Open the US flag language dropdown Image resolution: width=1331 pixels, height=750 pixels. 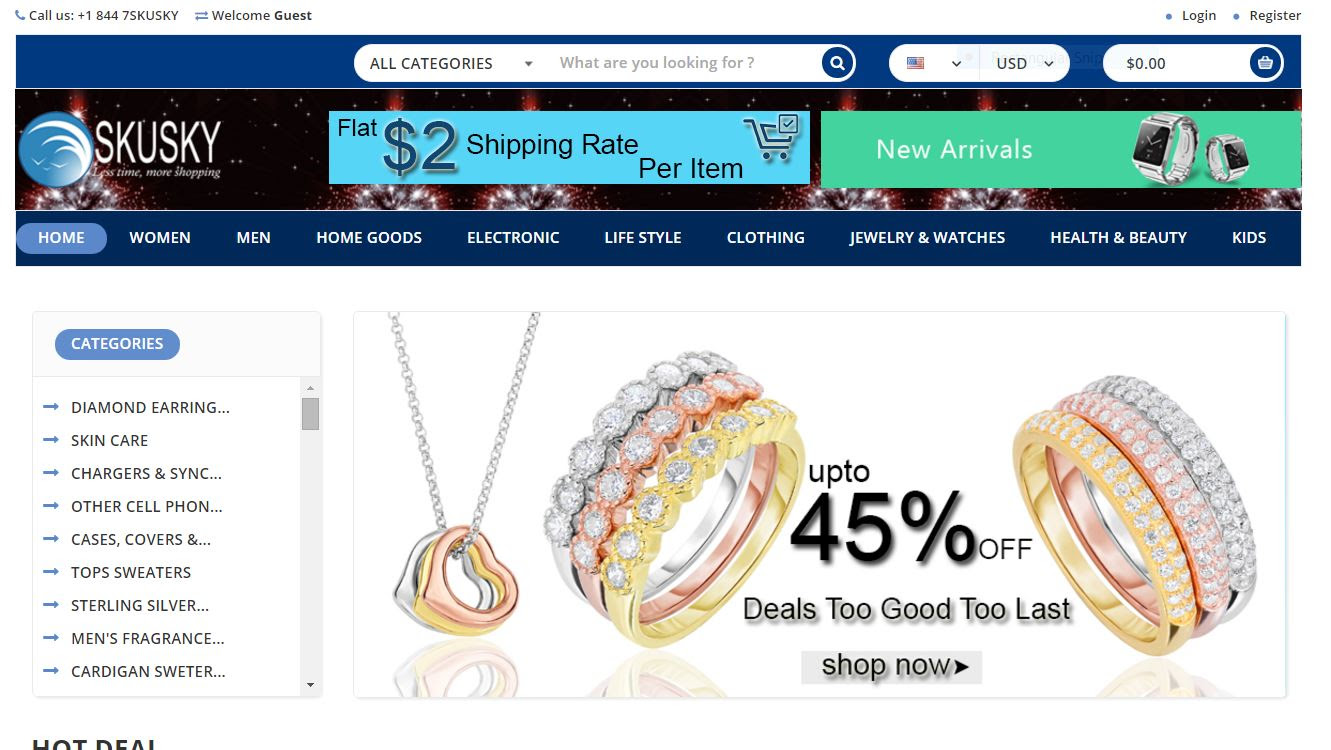pyautogui.click(x=934, y=63)
